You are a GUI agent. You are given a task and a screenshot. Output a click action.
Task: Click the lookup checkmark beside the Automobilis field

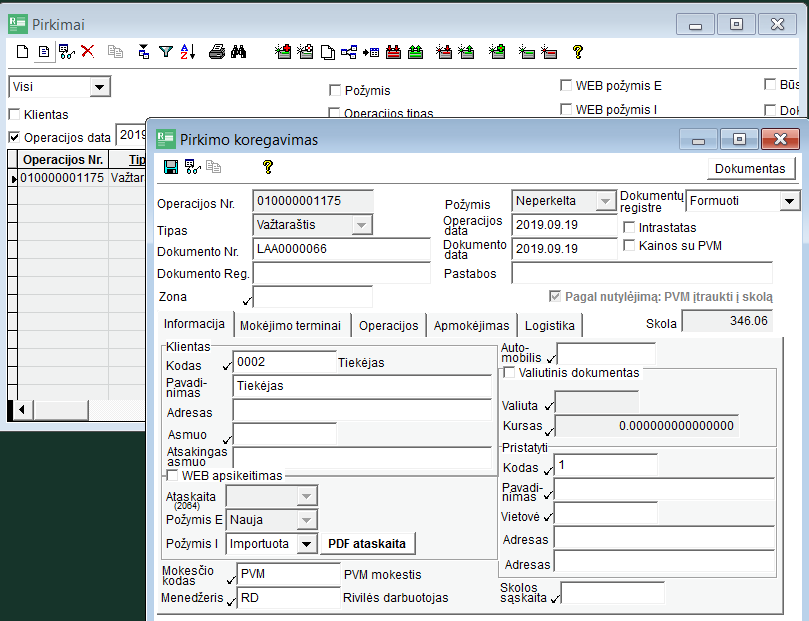[x=552, y=359]
